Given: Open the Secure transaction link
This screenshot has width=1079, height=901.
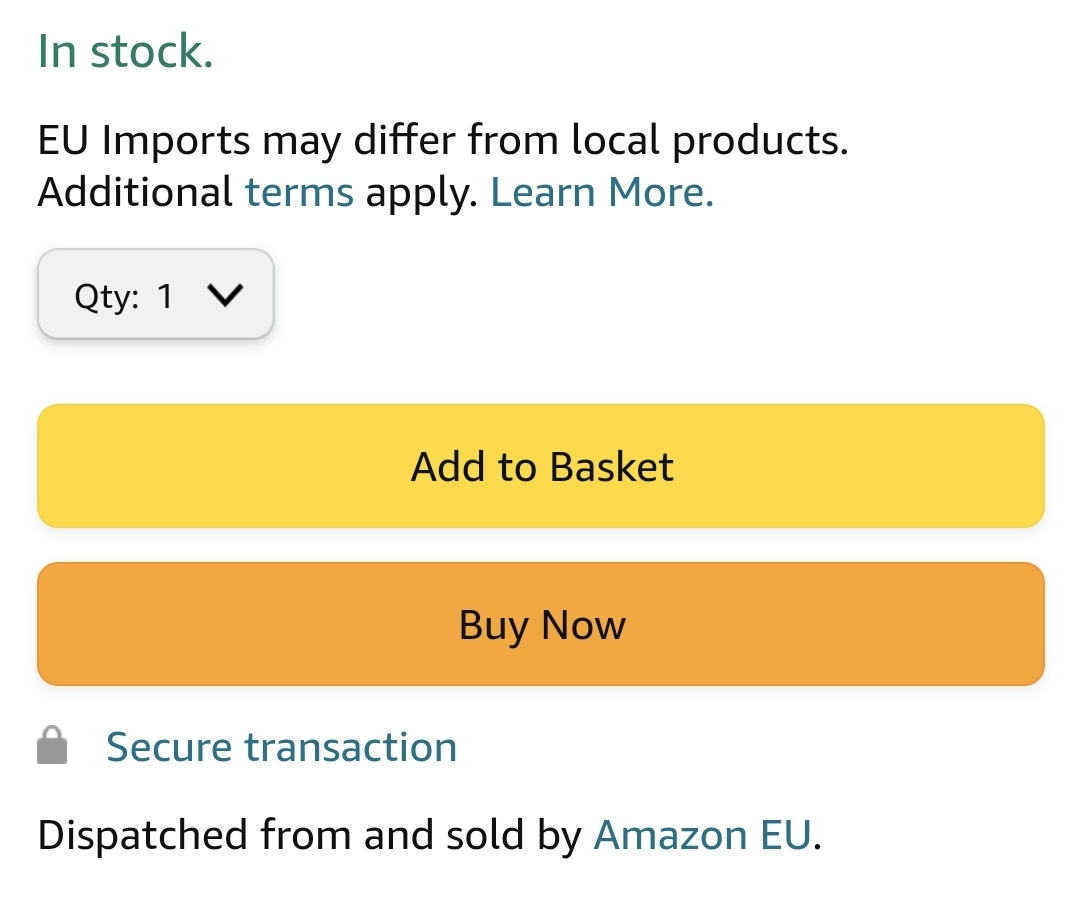Looking at the screenshot, I should (x=281, y=747).
